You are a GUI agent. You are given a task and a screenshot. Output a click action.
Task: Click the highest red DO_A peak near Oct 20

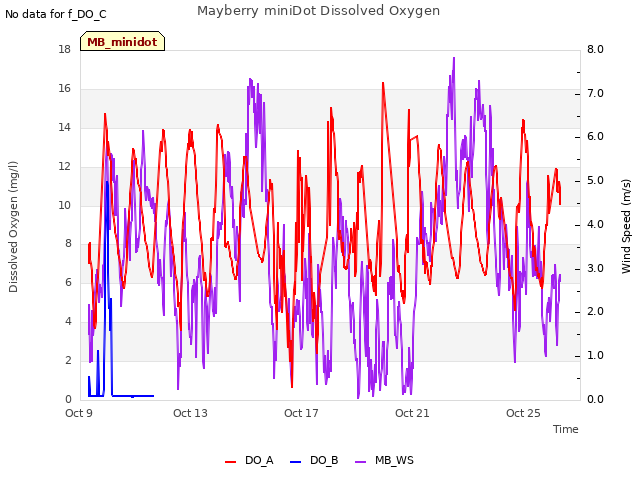[x=383, y=83]
